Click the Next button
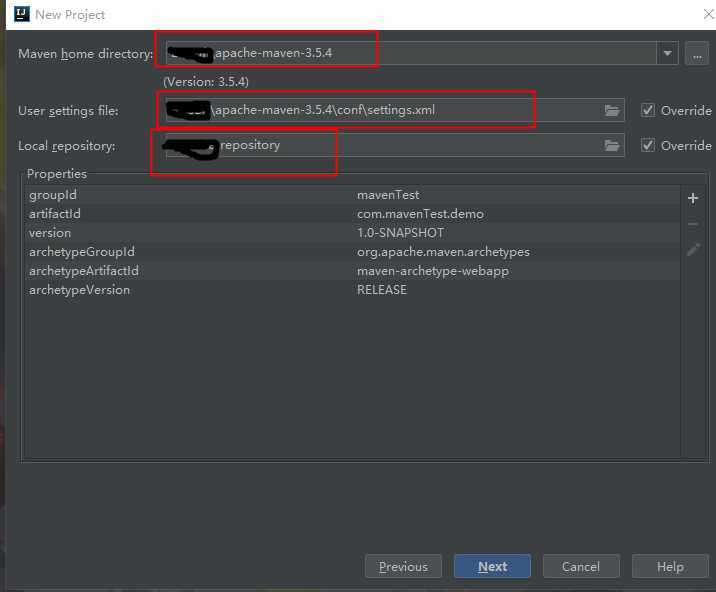 tap(492, 566)
